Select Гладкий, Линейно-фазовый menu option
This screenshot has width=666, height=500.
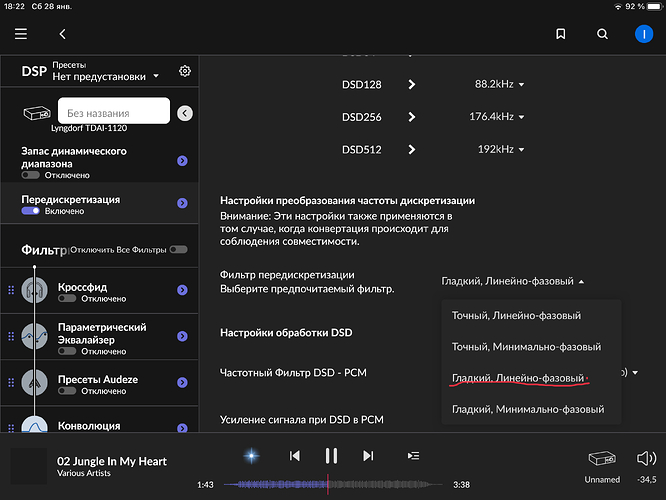(531, 378)
